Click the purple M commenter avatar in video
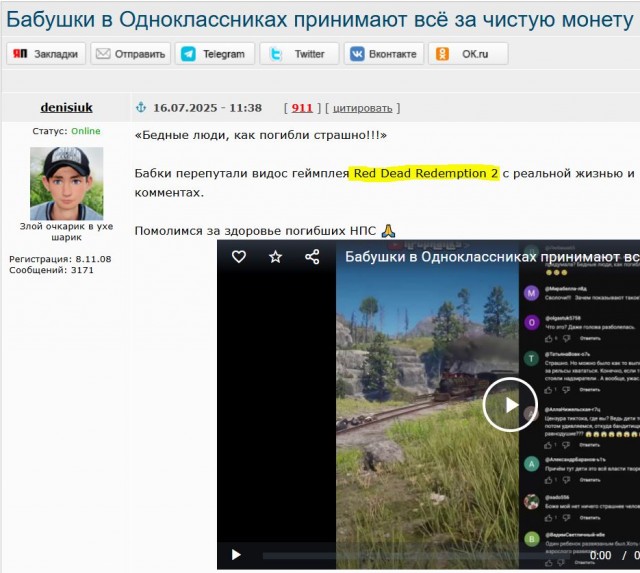 531,293
